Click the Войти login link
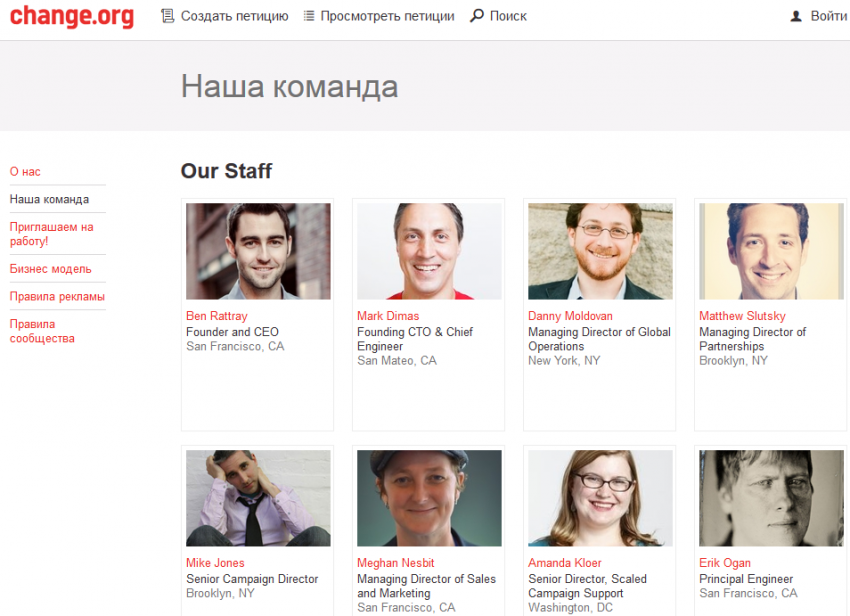 (x=829, y=16)
